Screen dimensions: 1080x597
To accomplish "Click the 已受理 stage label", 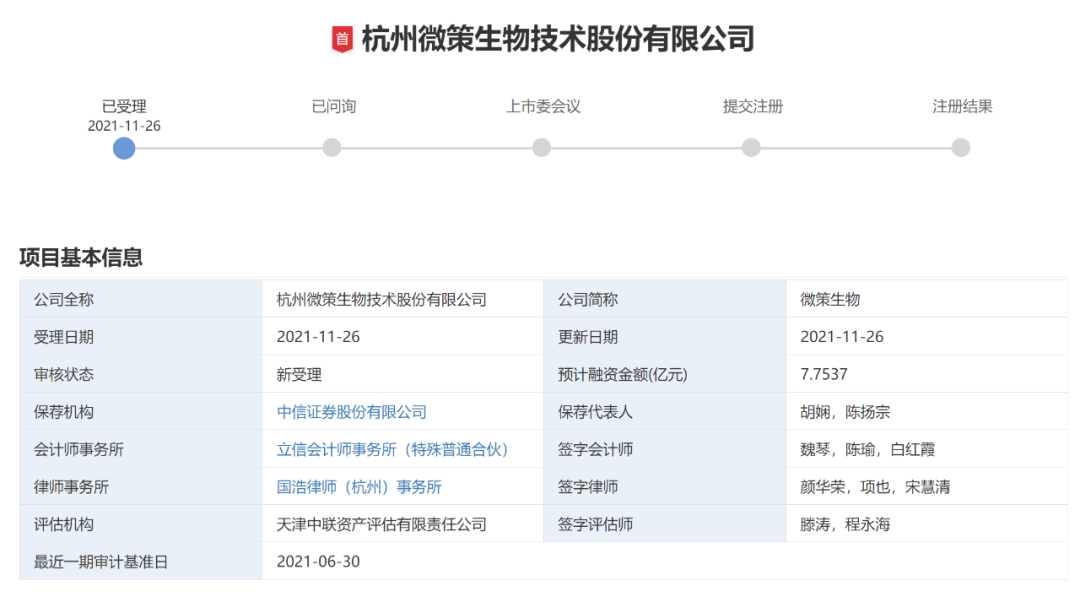I will click(x=124, y=106).
